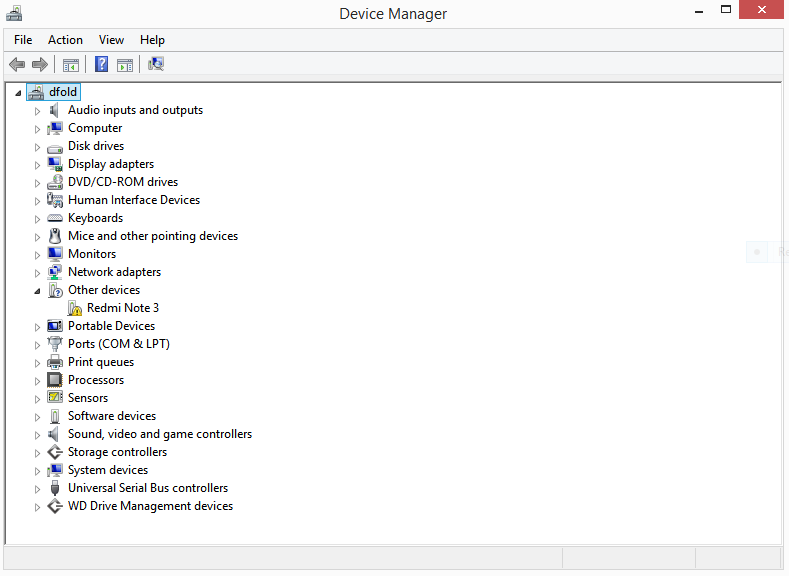Image resolution: width=789 pixels, height=576 pixels.
Task: Click the Redmi Note 3 warning icon
Action: coord(75,308)
